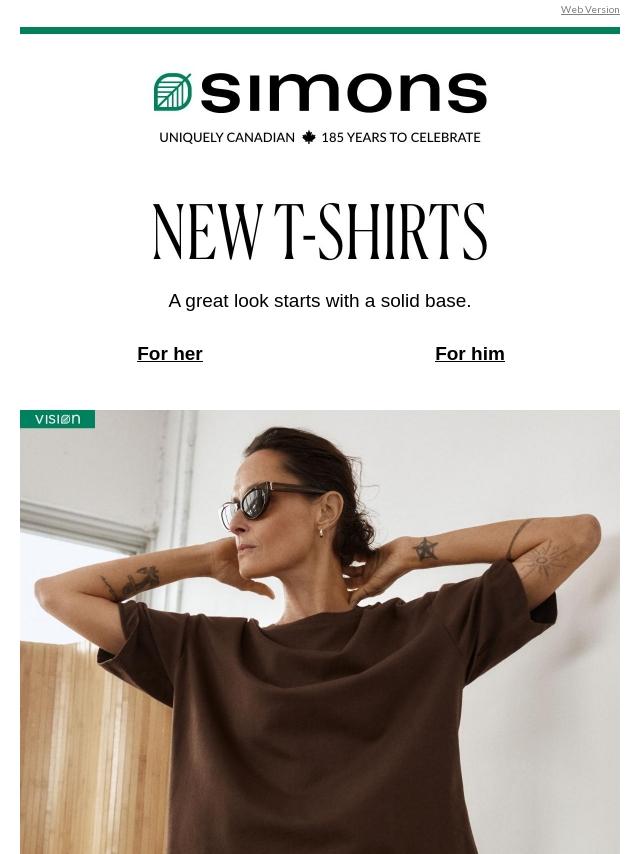Select the green Vision badge on the photo

[x=58, y=419]
